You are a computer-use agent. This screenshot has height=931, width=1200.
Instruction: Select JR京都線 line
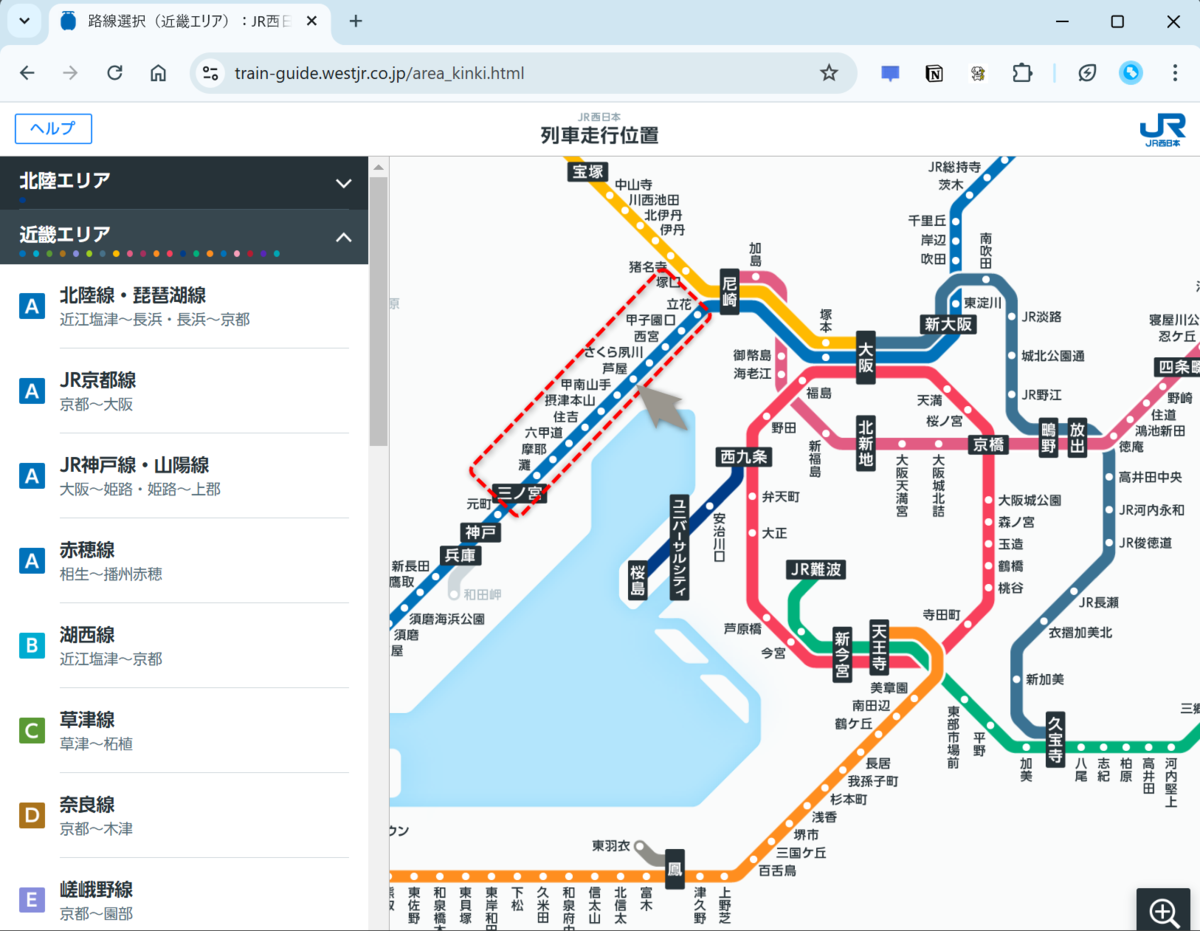tap(184, 391)
